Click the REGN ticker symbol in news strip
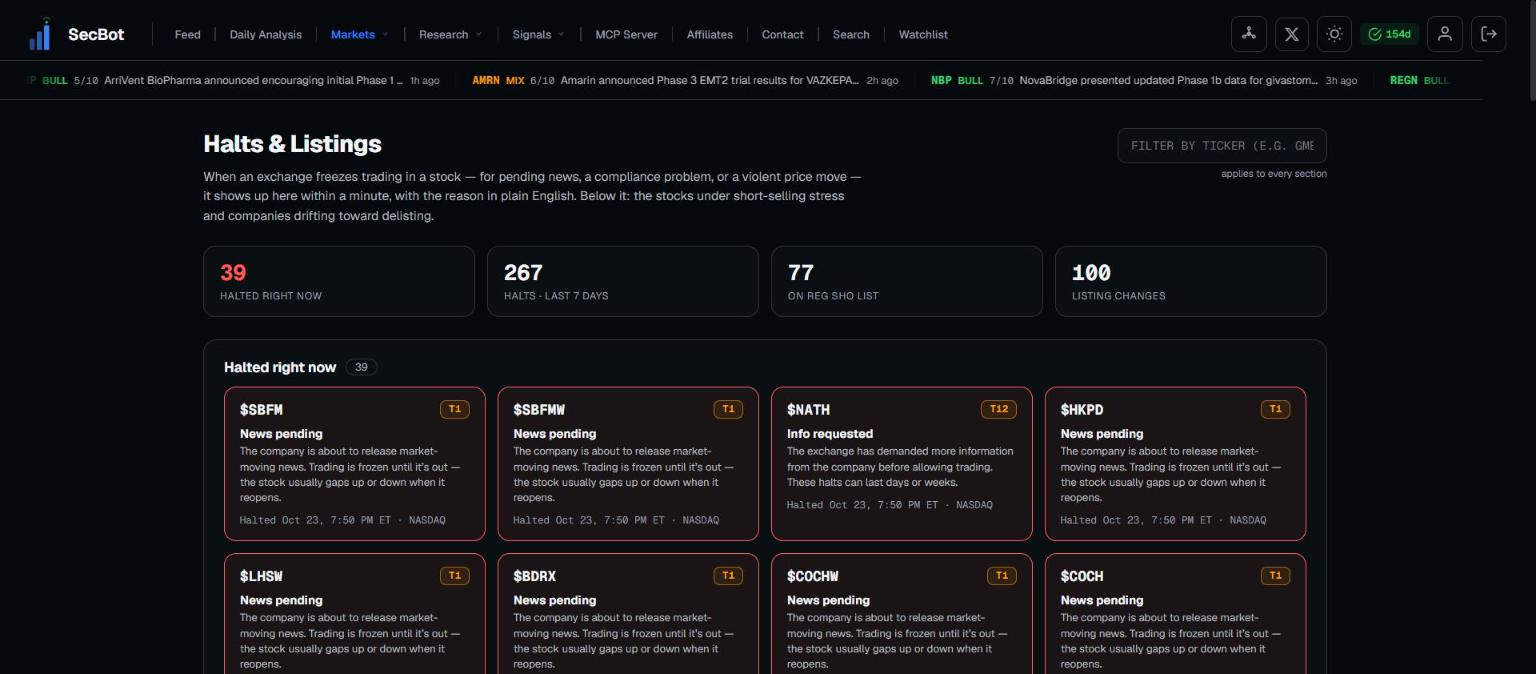 pos(1403,80)
